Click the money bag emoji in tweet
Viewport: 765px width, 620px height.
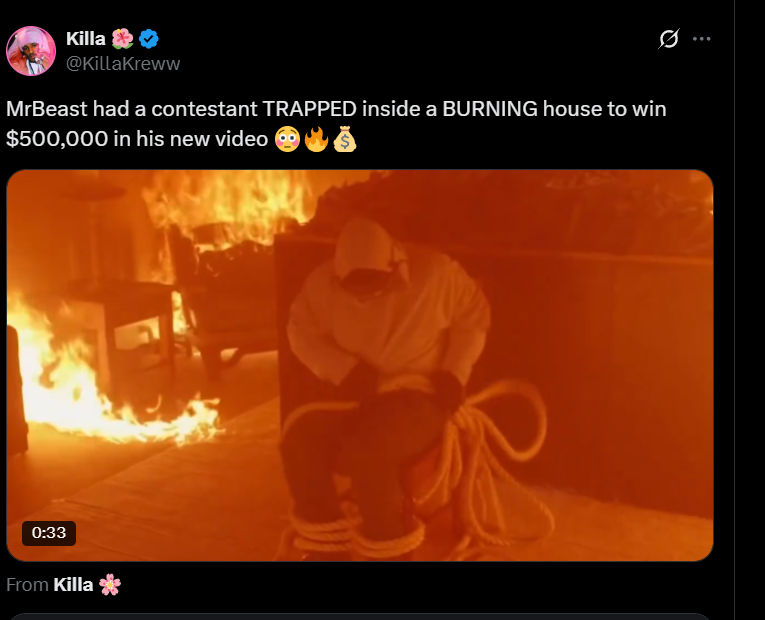coord(345,139)
